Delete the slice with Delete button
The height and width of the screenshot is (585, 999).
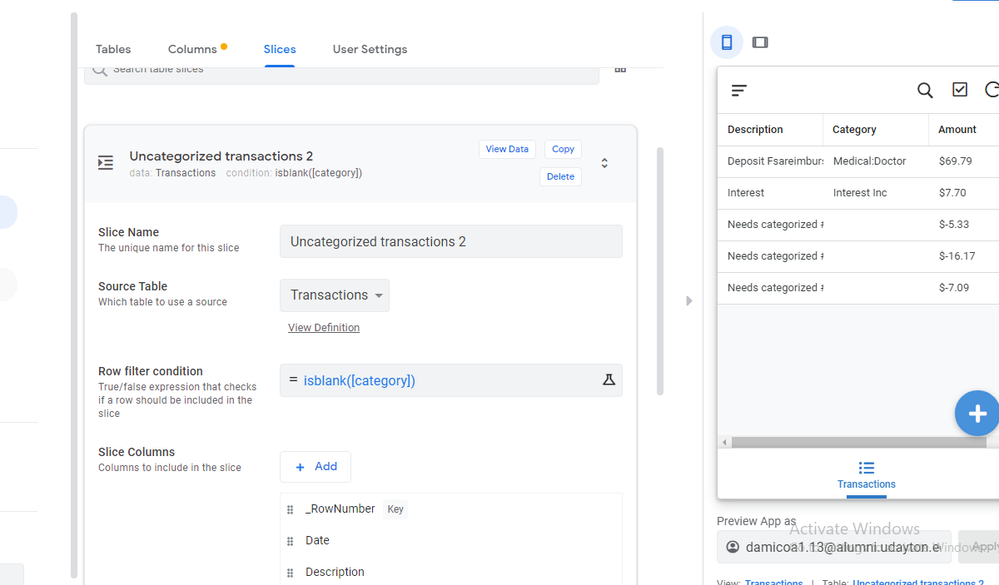click(x=560, y=177)
